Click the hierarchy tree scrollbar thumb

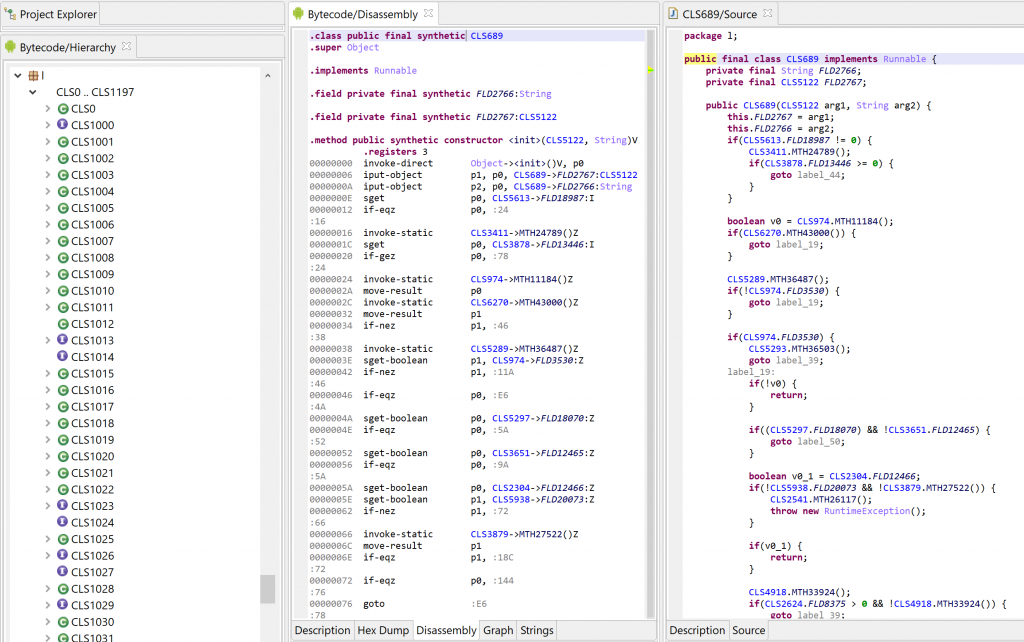(x=267, y=589)
